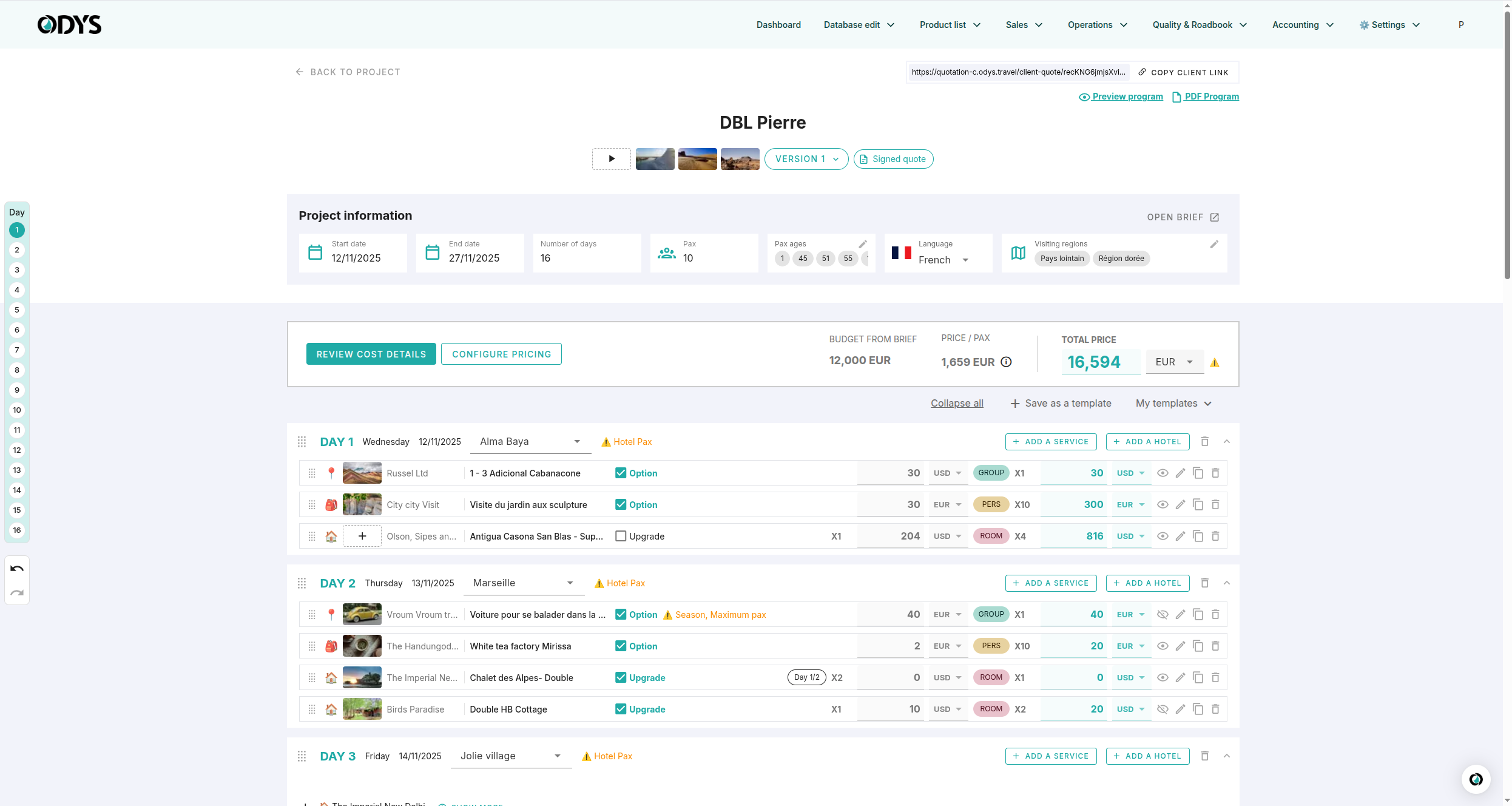
Task: Jump to day 8 in the day navigator
Action: click(x=17, y=370)
